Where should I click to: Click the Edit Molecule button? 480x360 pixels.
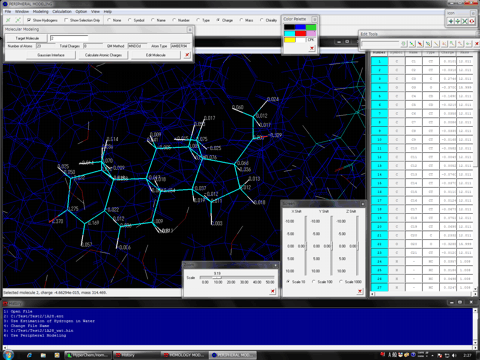(x=156, y=55)
